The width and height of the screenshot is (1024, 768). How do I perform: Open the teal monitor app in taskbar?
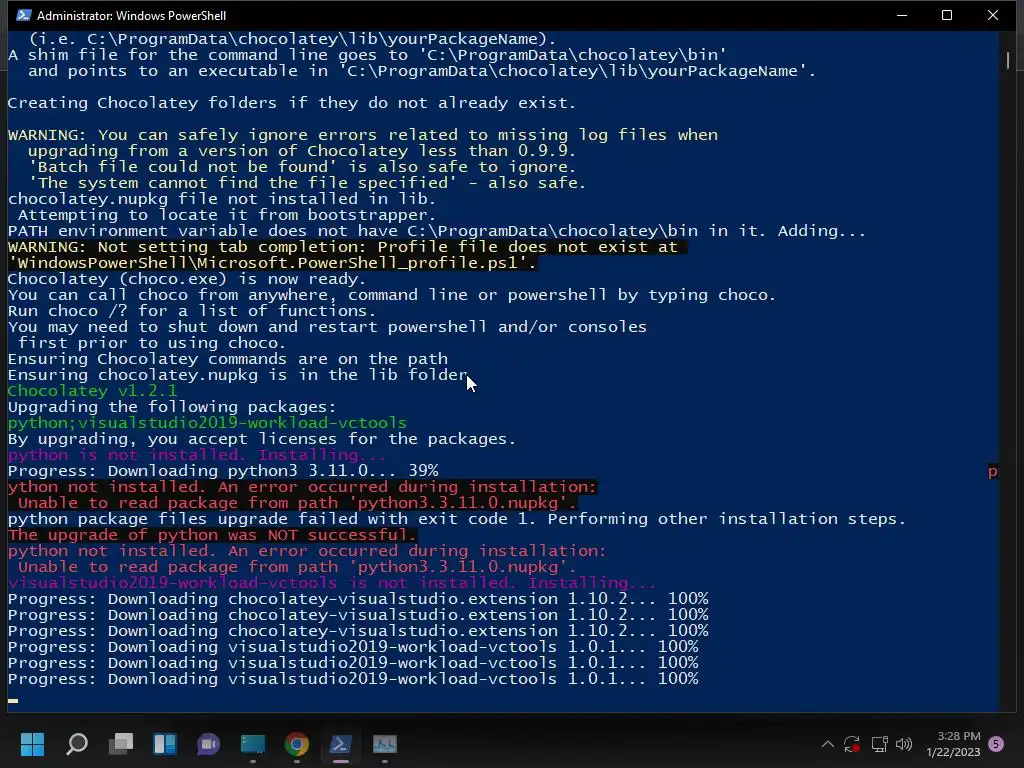tap(253, 744)
